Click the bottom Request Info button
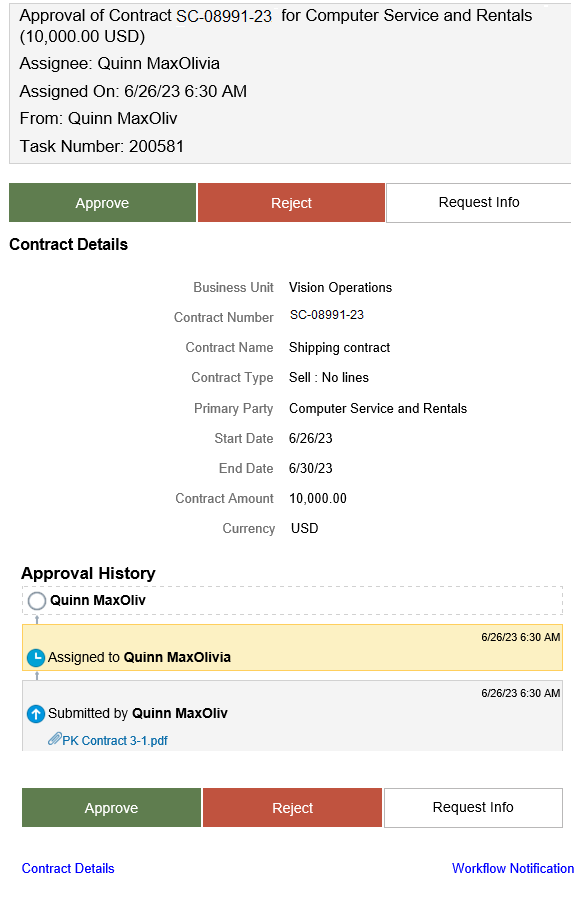The image size is (579, 905). tap(473, 807)
